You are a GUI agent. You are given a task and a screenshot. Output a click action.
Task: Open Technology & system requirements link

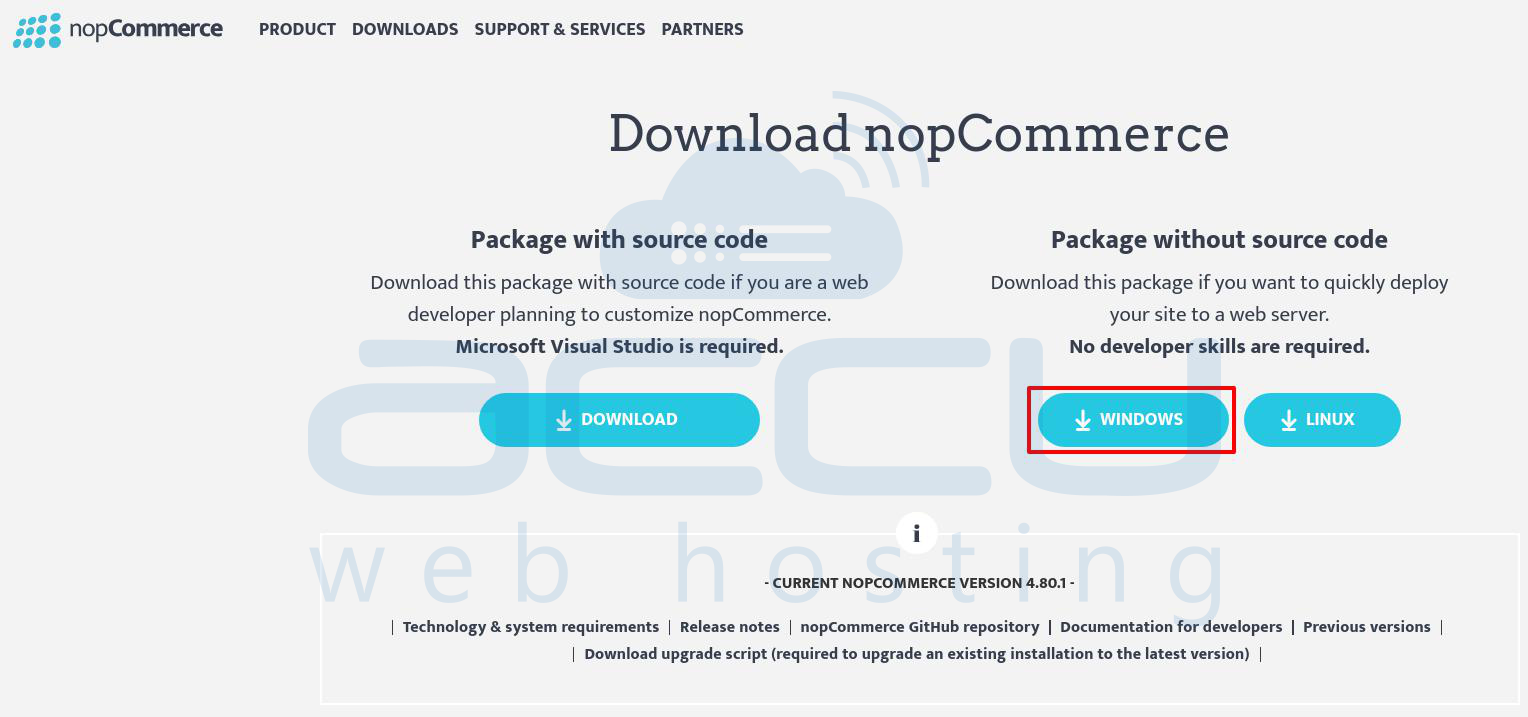tap(531, 627)
